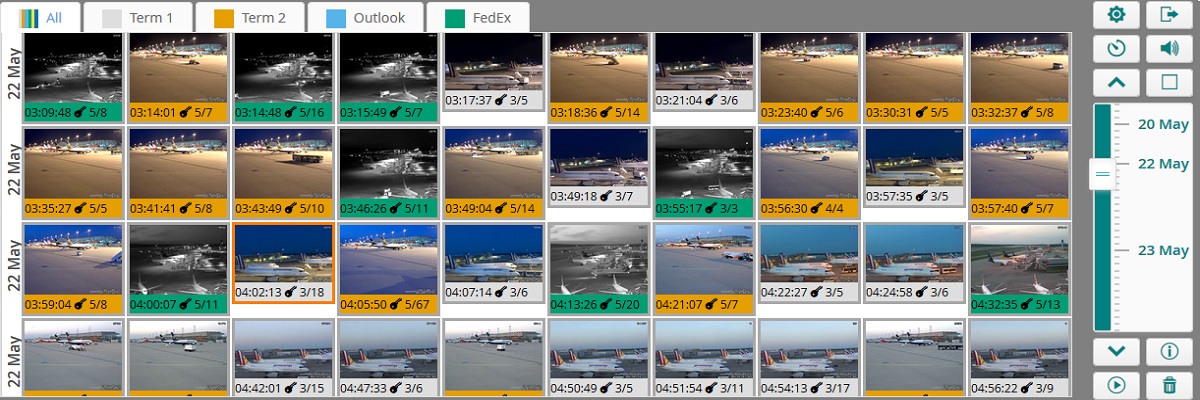1200x400 pixels.
Task: Open the Term 2 camera tab
Action: (250, 18)
